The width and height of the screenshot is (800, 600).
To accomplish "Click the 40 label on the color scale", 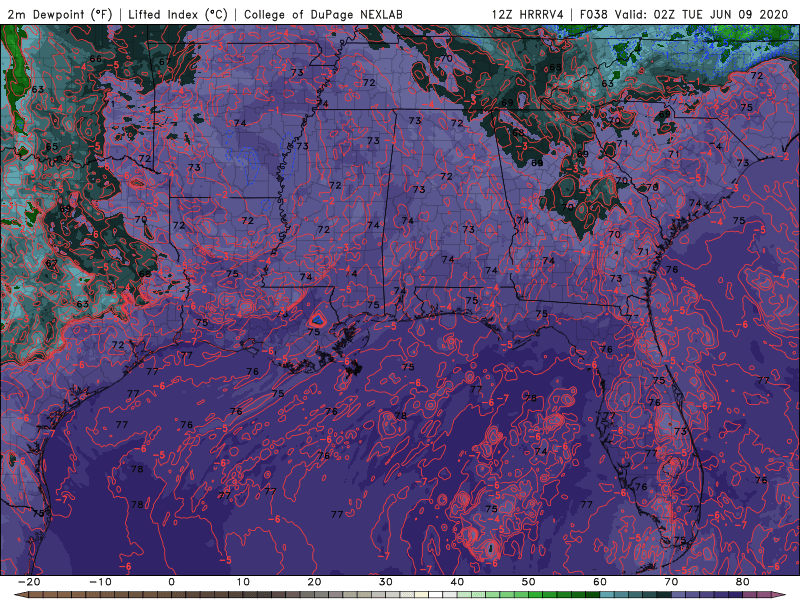I will pyautogui.click(x=457, y=582).
